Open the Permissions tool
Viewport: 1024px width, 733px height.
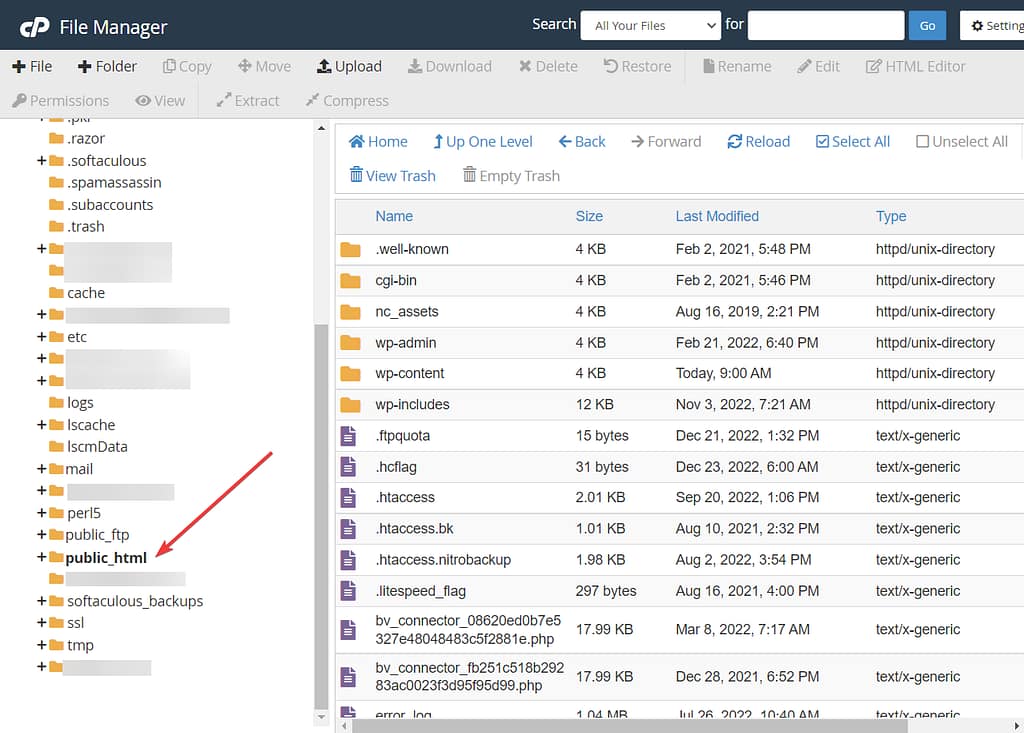(60, 100)
